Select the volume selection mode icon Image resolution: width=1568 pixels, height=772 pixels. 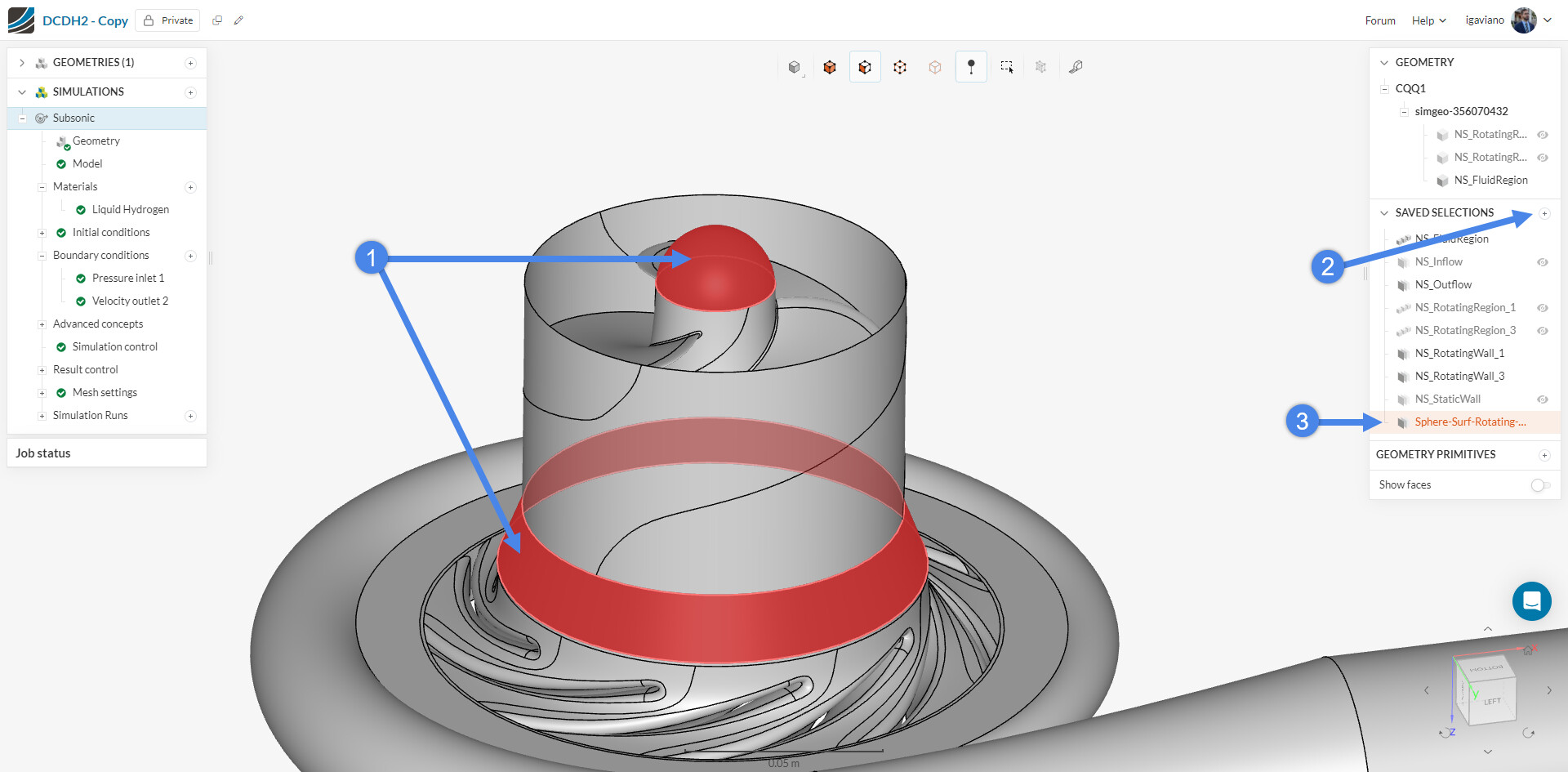click(830, 66)
